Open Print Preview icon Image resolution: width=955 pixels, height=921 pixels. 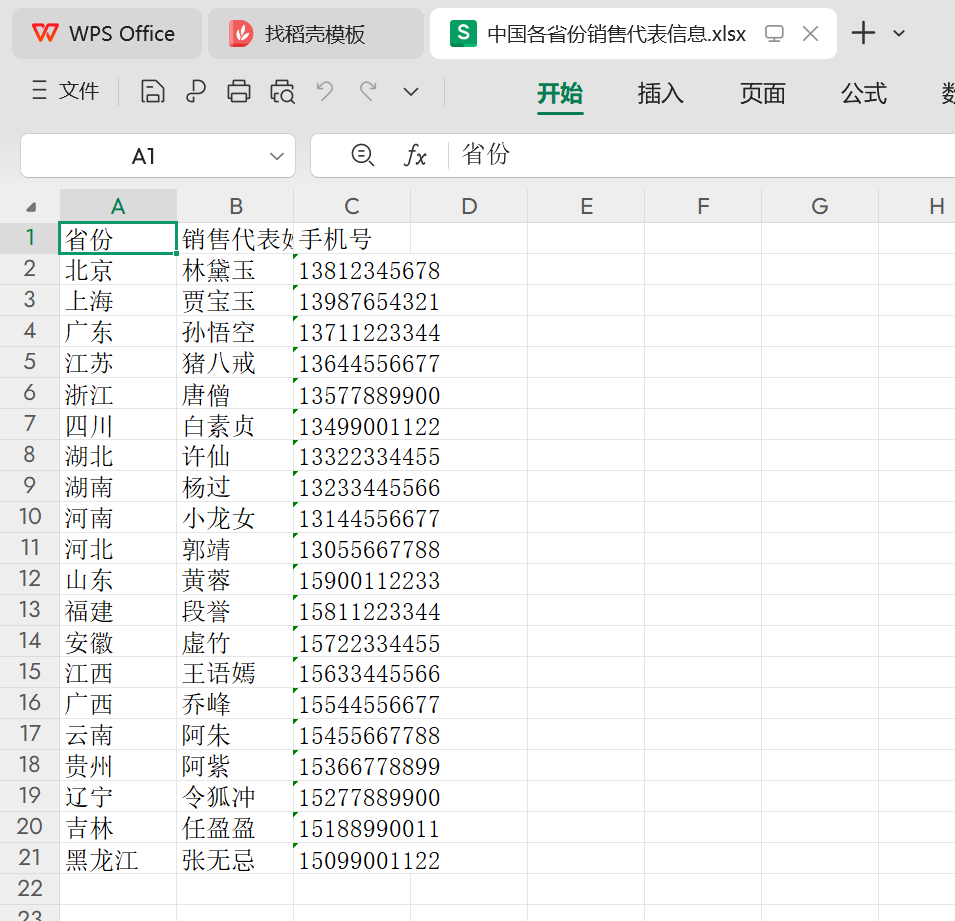coord(282,92)
